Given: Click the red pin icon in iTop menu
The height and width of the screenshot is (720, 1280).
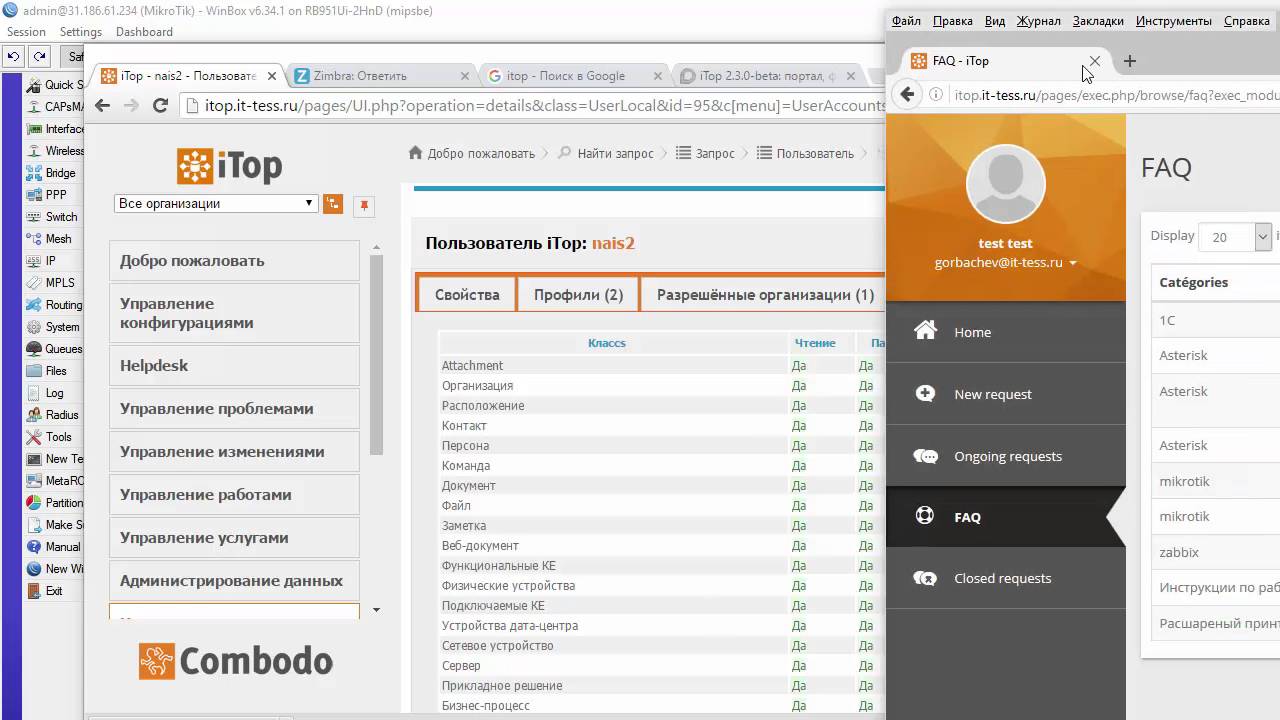Looking at the screenshot, I should click(x=364, y=205).
